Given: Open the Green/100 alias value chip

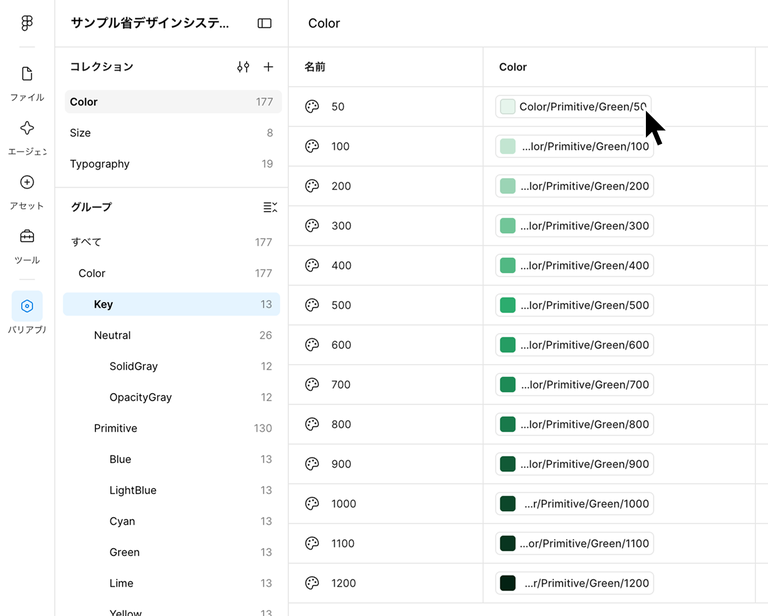Looking at the screenshot, I should point(575,146).
